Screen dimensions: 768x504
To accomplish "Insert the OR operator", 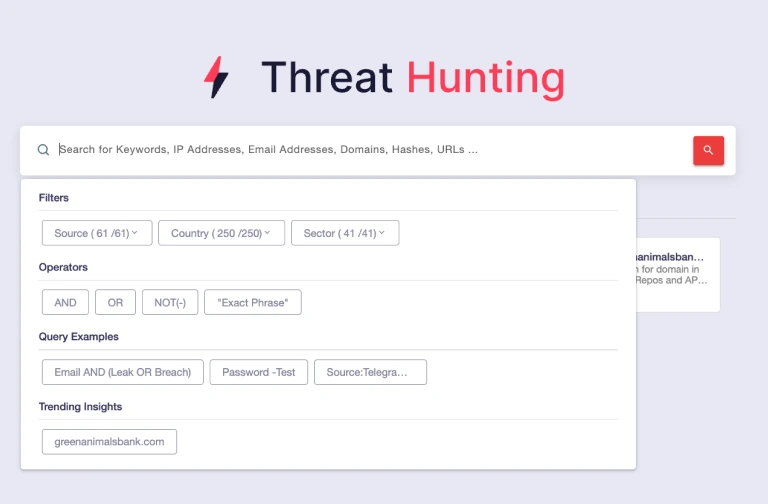I will [115, 303].
